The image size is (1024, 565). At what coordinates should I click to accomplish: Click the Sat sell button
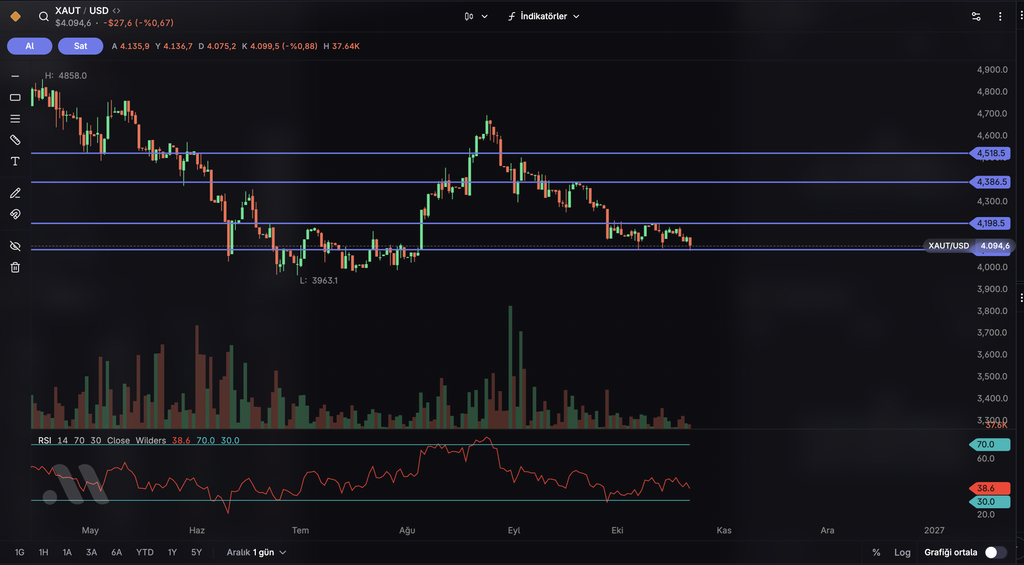80,46
